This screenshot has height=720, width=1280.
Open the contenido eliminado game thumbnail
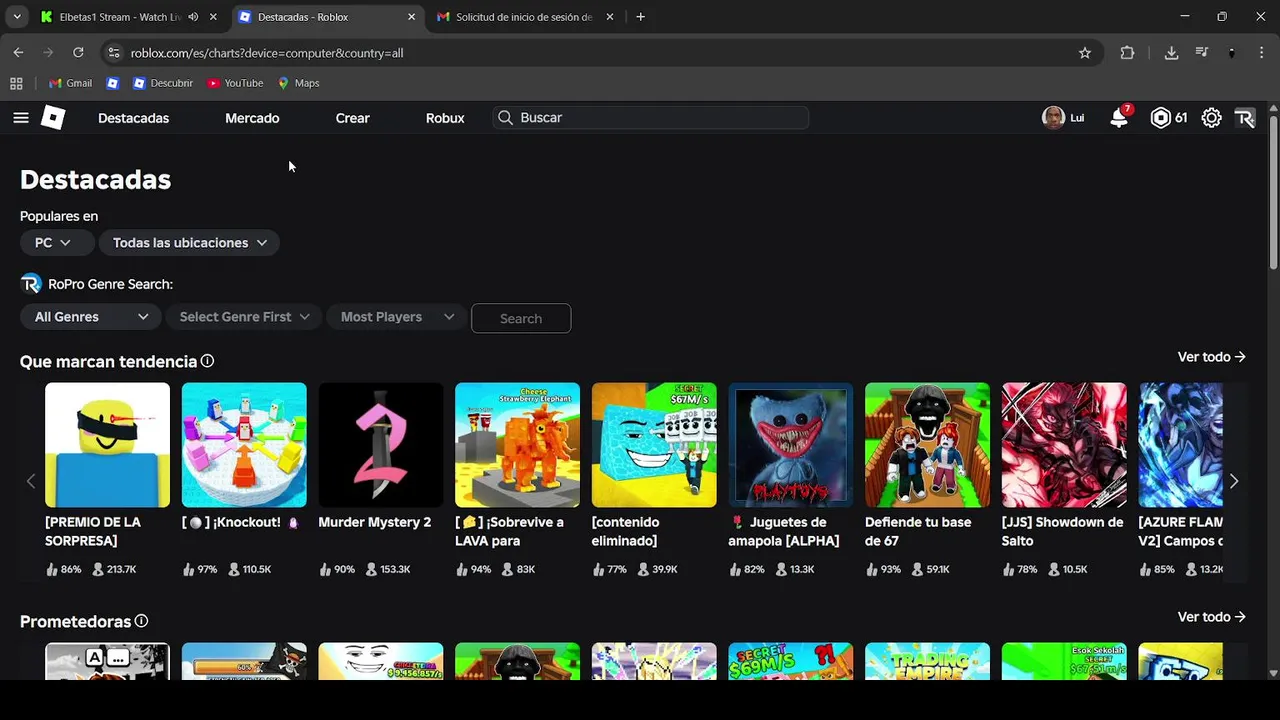point(654,445)
